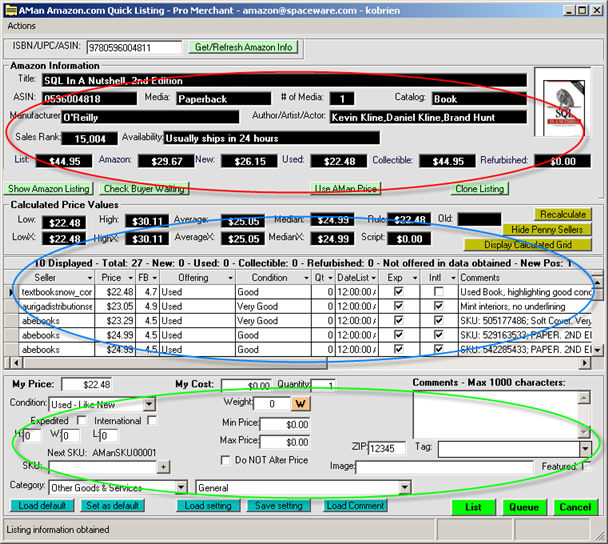Image resolution: width=608 pixels, height=544 pixels.
Task: Click the grid's horizontal scrollbar
Action: click(x=300, y=361)
